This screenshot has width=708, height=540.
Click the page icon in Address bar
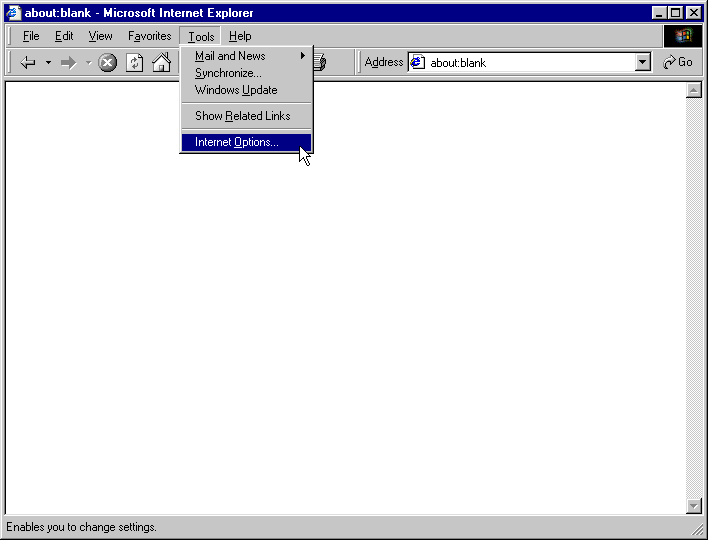click(x=418, y=62)
